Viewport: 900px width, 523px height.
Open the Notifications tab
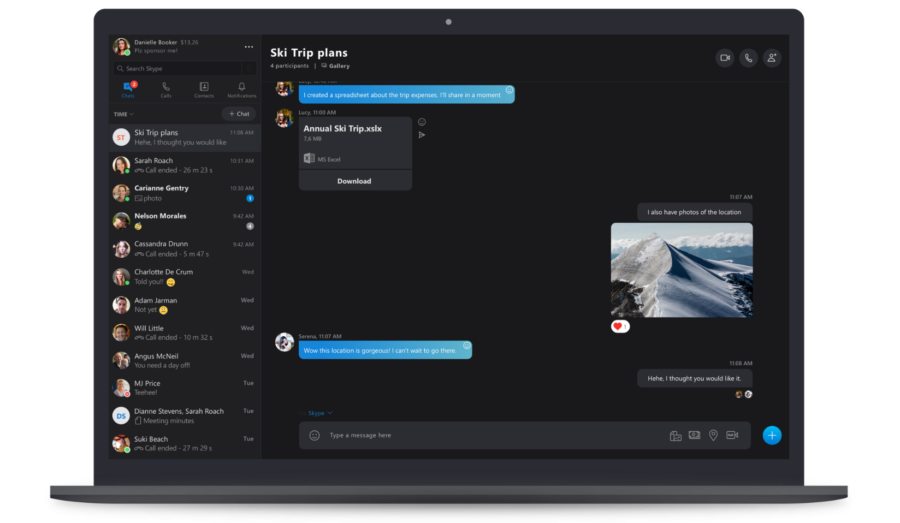(242, 90)
